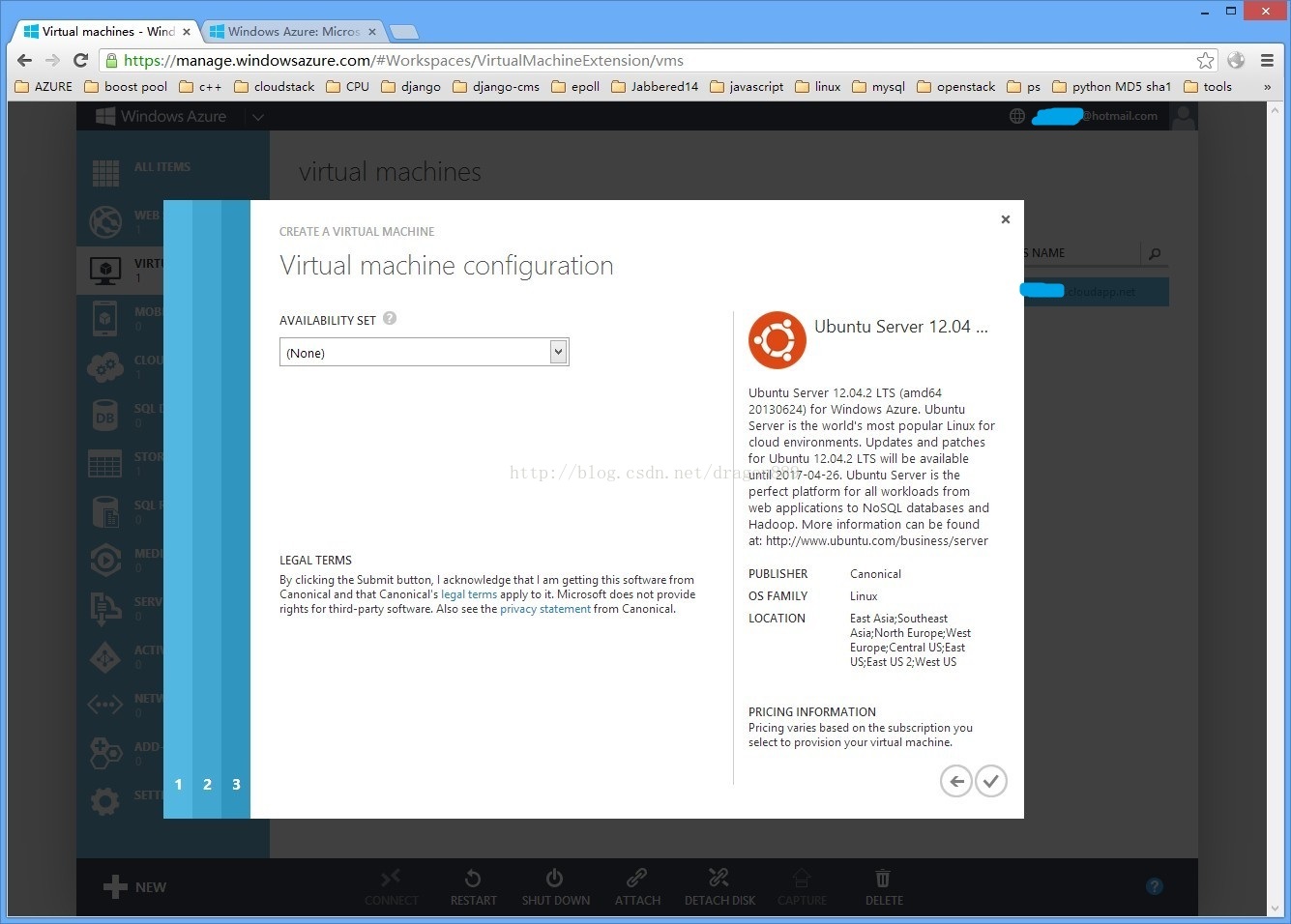1291x924 pixels.
Task: Click the browser back button
Action: pos(25,60)
